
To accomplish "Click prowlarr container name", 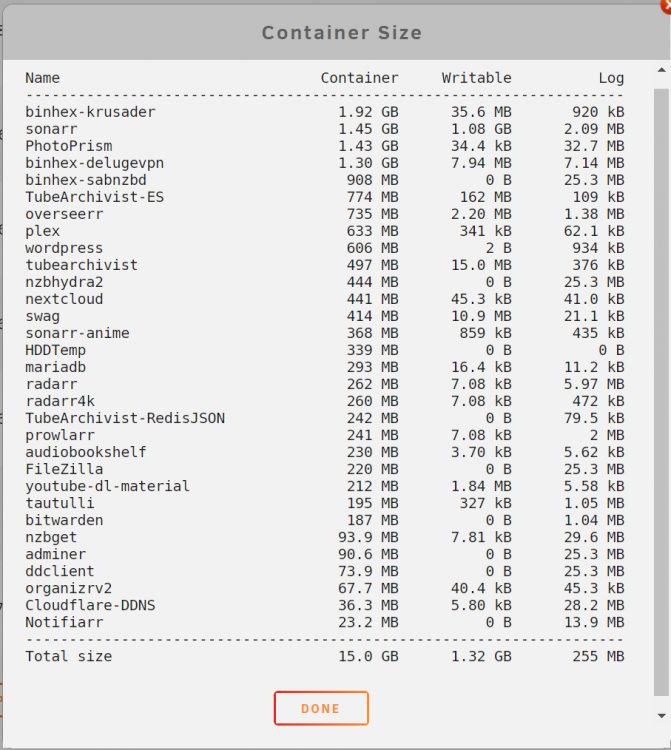I will click(x=60, y=435).
